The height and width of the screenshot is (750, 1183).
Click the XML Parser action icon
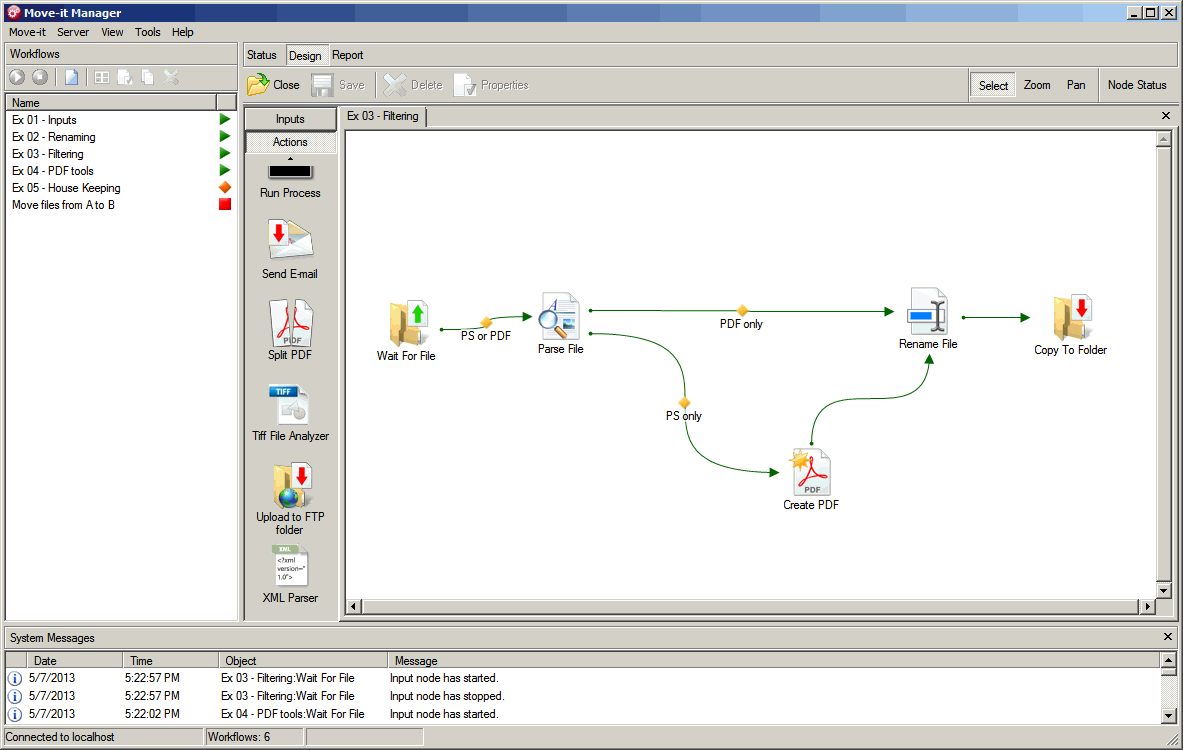coord(290,567)
